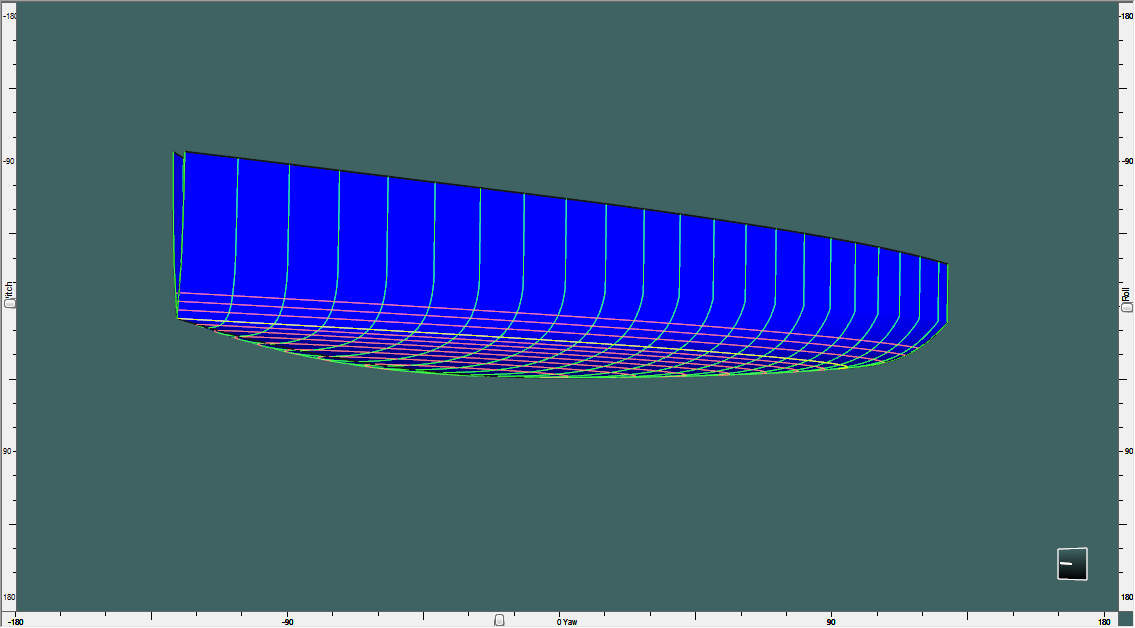Click the Pitch slider handle on left ruler
Image resolution: width=1135 pixels, height=628 pixels.
[9, 304]
